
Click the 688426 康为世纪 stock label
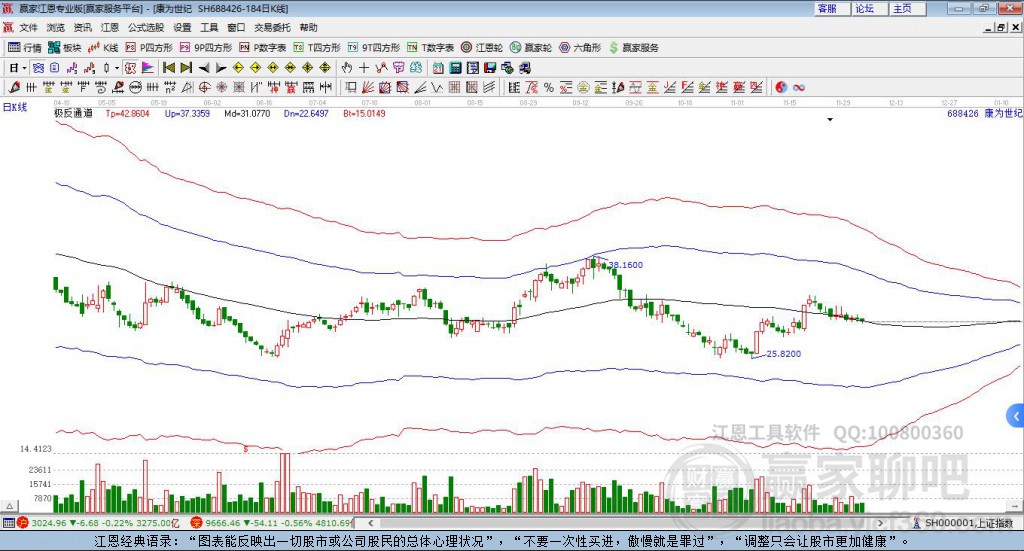point(984,113)
